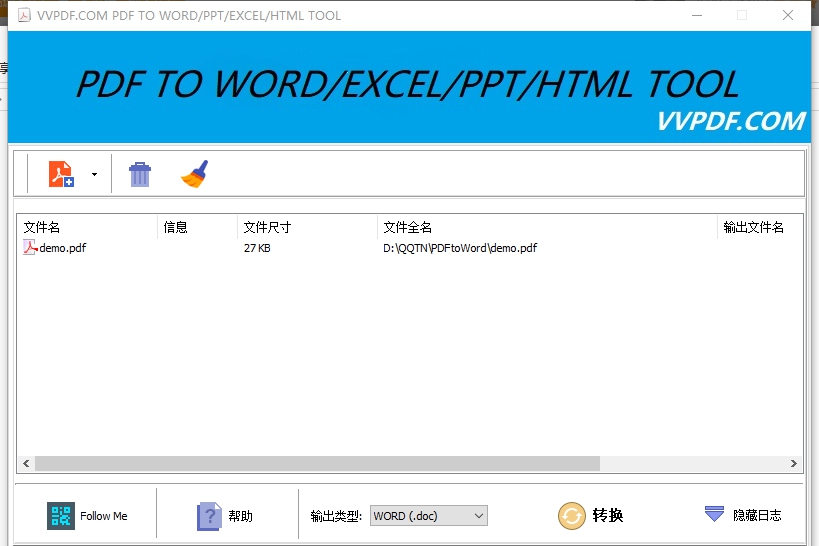Clear the list with broom icon
This screenshot has height=546, width=819.
(195, 174)
